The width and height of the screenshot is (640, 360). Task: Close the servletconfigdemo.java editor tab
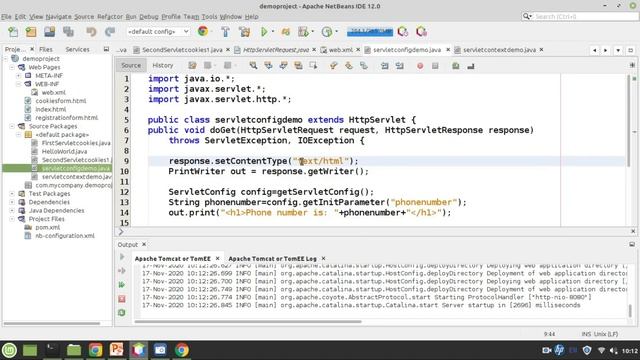point(448,50)
